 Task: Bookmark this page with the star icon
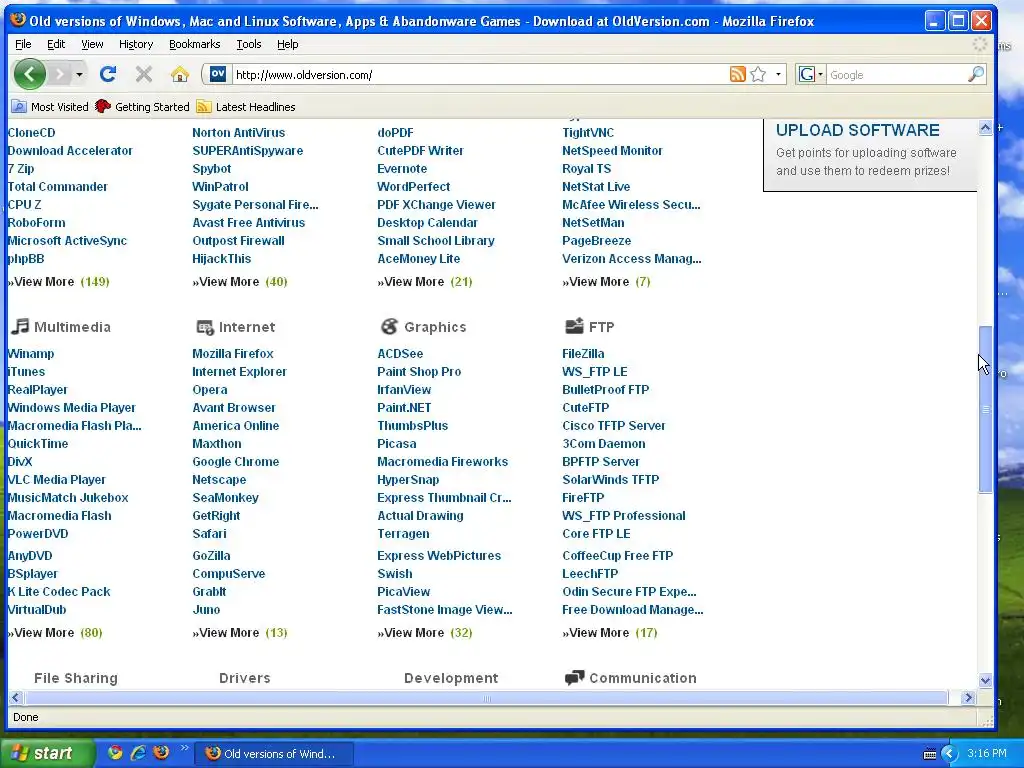758,74
